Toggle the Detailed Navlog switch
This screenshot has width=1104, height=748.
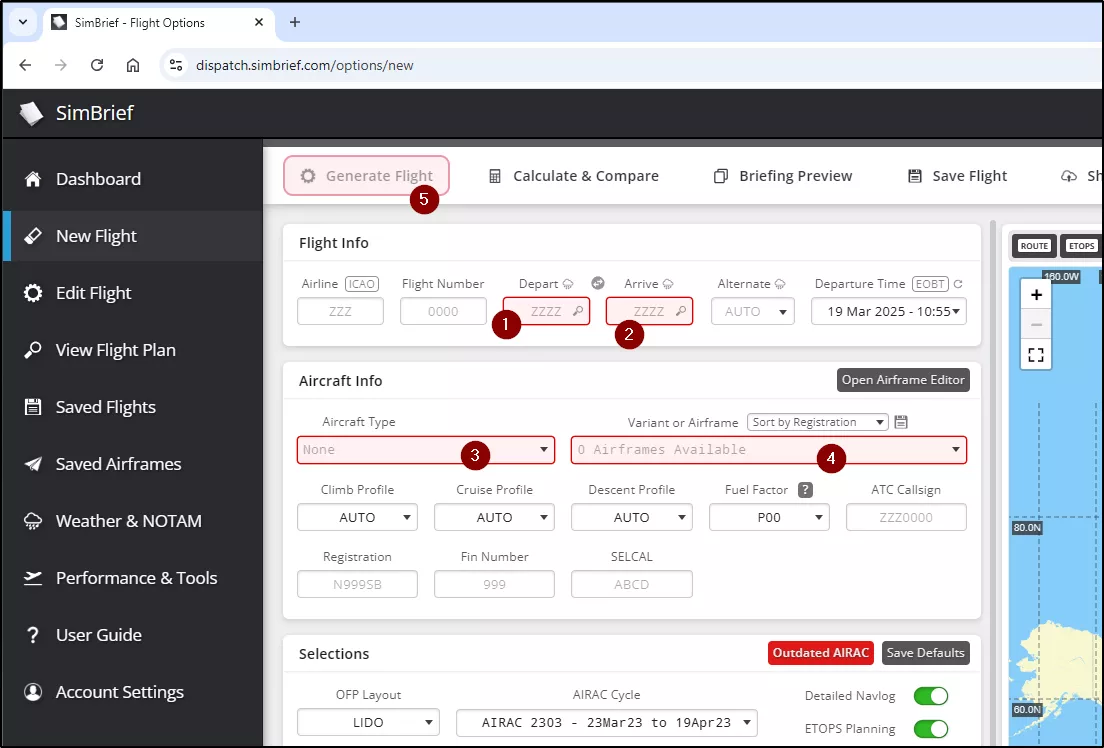click(930, 696)
